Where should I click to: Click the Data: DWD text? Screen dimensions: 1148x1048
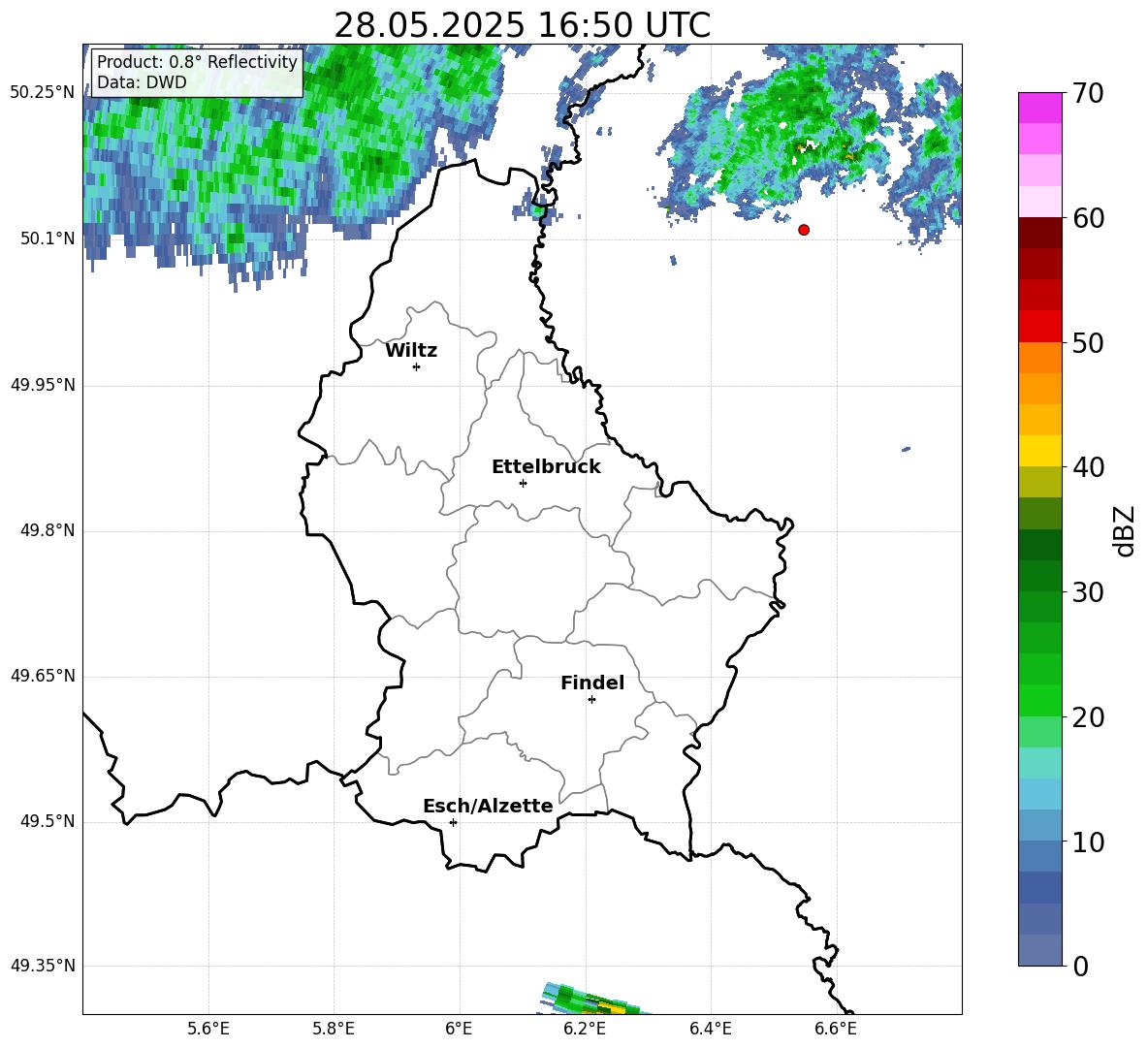coord(142,82)
